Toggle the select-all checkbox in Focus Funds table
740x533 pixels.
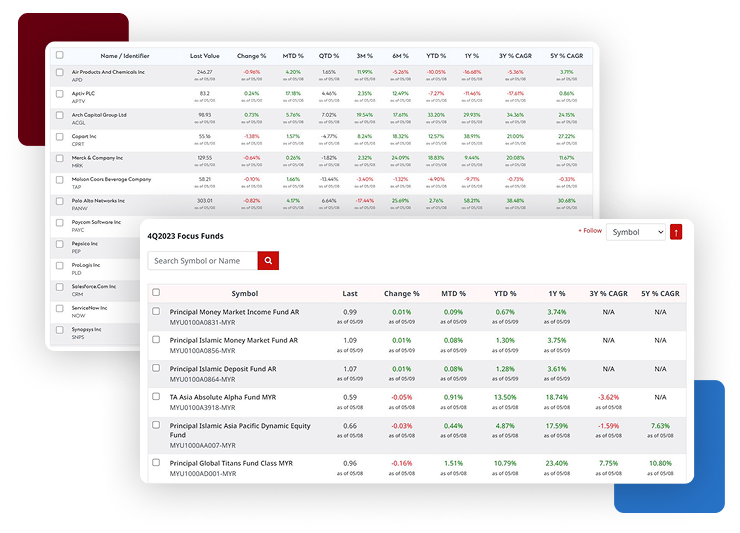point(156,292)
